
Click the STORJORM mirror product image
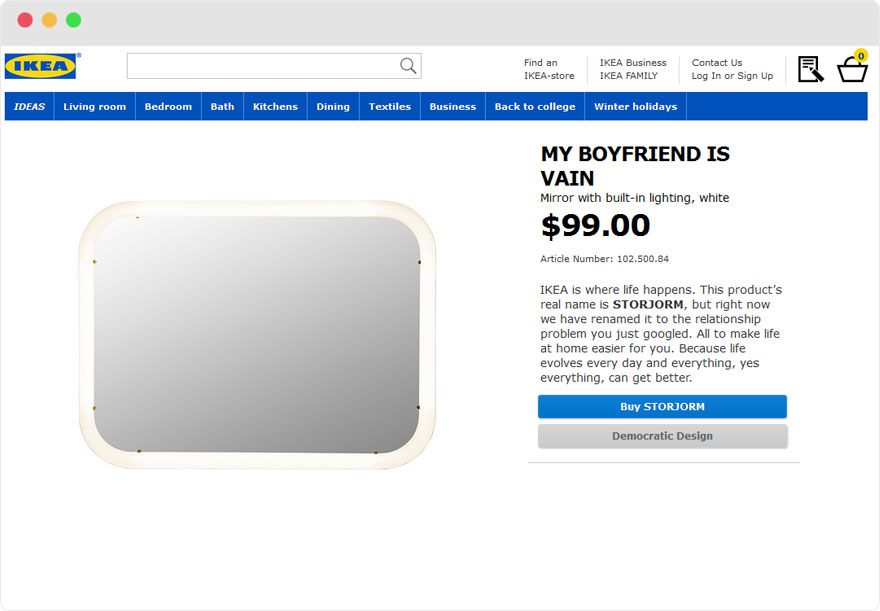click(258, 334)
